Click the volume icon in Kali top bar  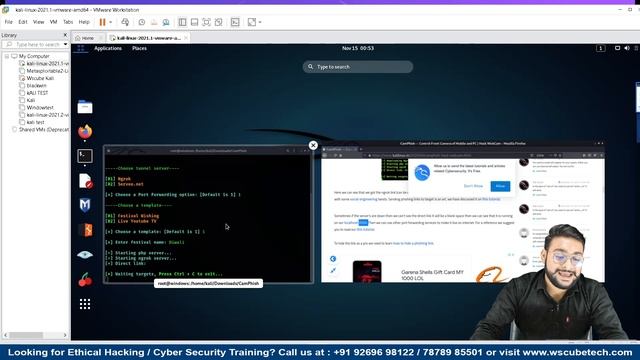point(627,48)
